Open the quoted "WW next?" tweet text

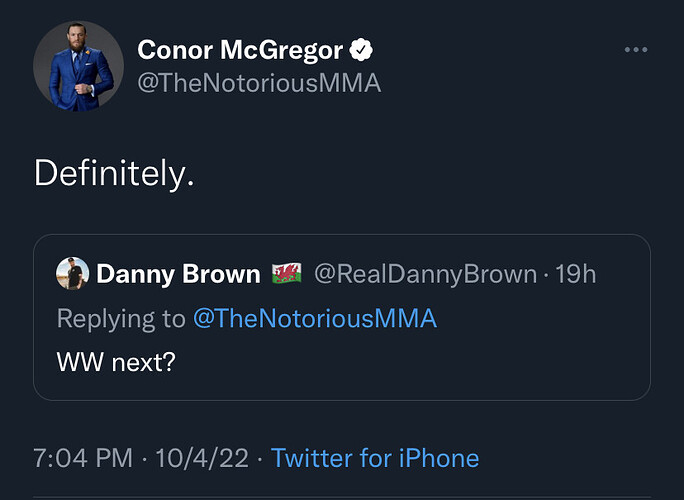(116, 361)
